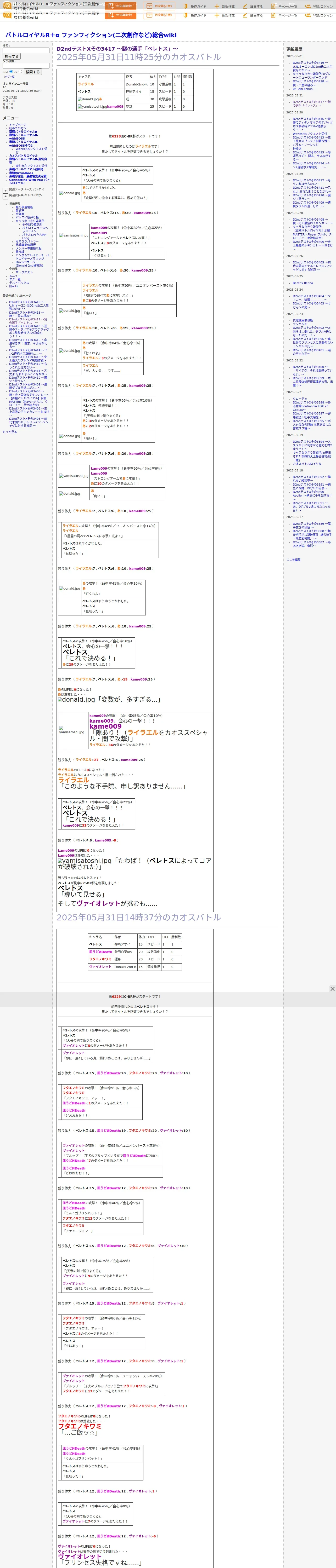Click the orange wiki button in upper header row

click(120, 6)
